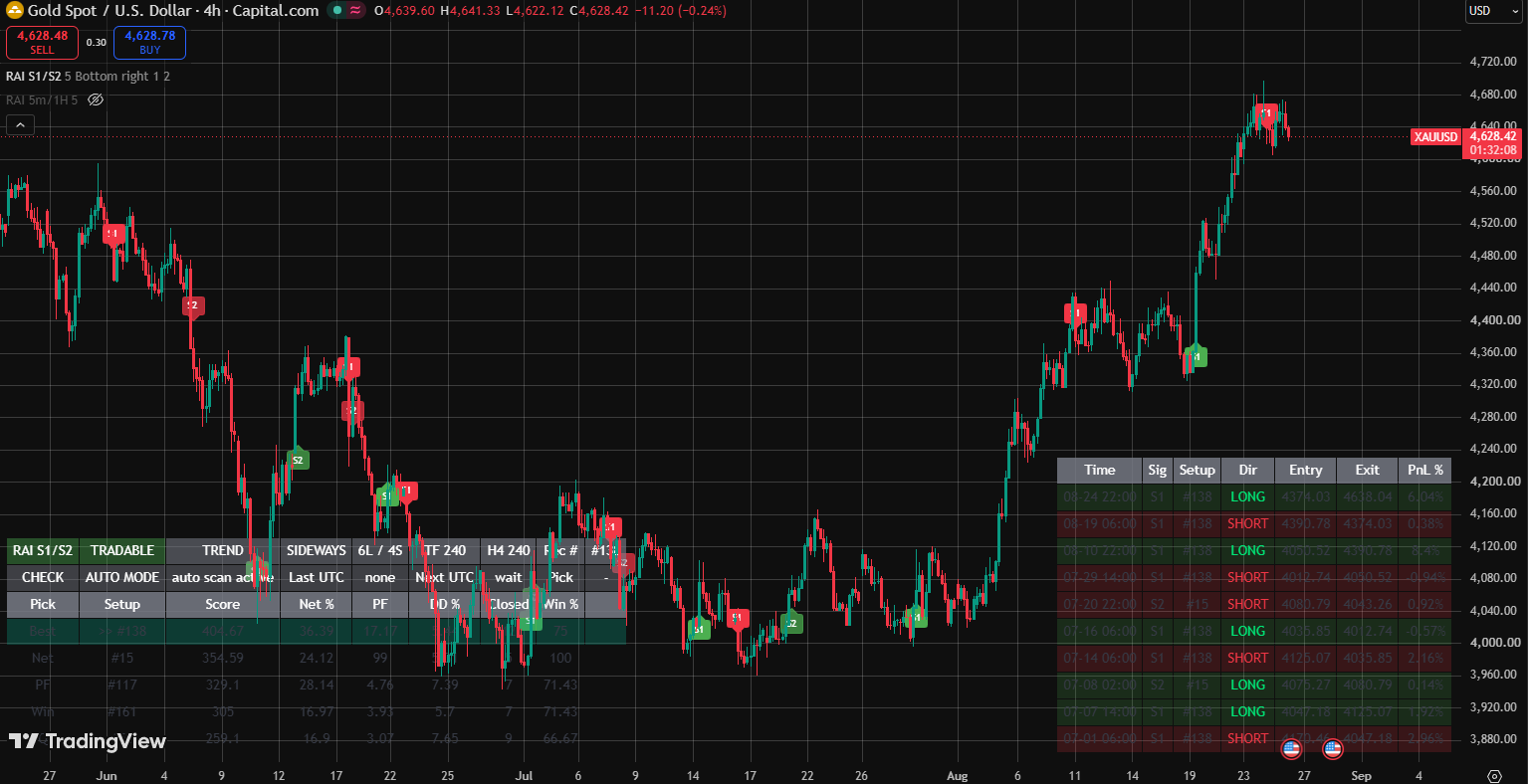Click the TRADABLE status cell
Viewport: 1528px width, 784px height.
click(122, 550)
